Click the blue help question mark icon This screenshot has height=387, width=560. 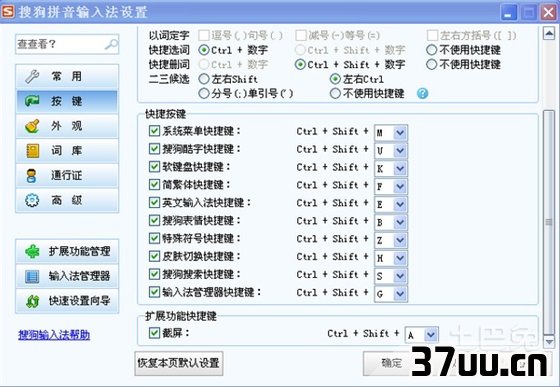coord(422,94)
